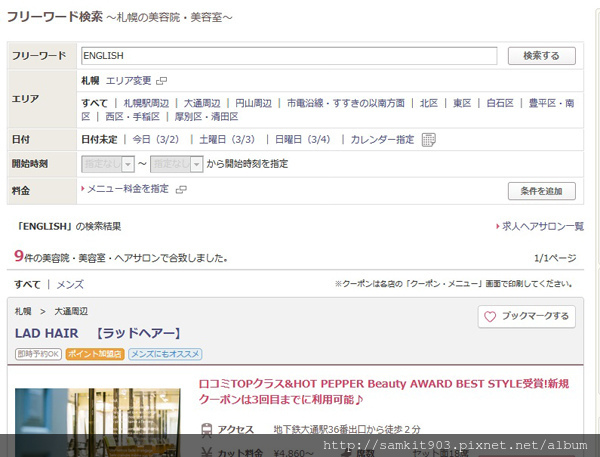Select the 厚別区・清田区 area filter
Viewport: 600px width, 457px height.
207,117
